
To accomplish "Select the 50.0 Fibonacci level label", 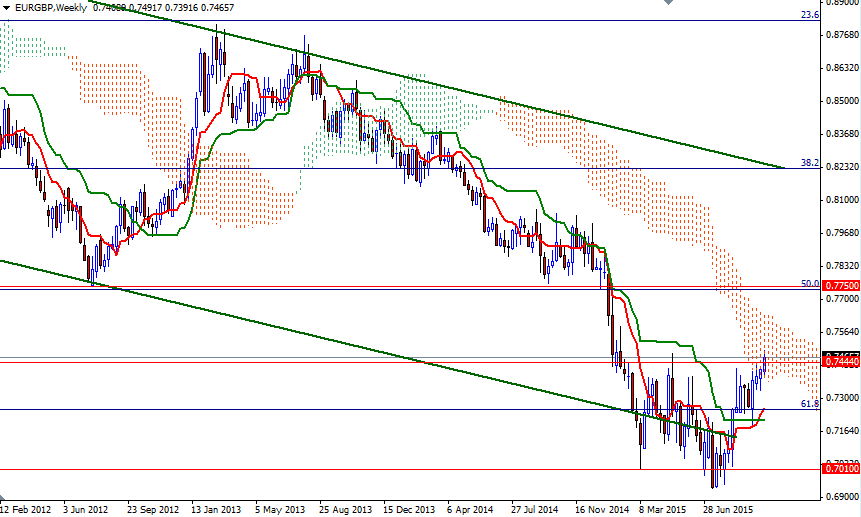I will click(810, 283).
